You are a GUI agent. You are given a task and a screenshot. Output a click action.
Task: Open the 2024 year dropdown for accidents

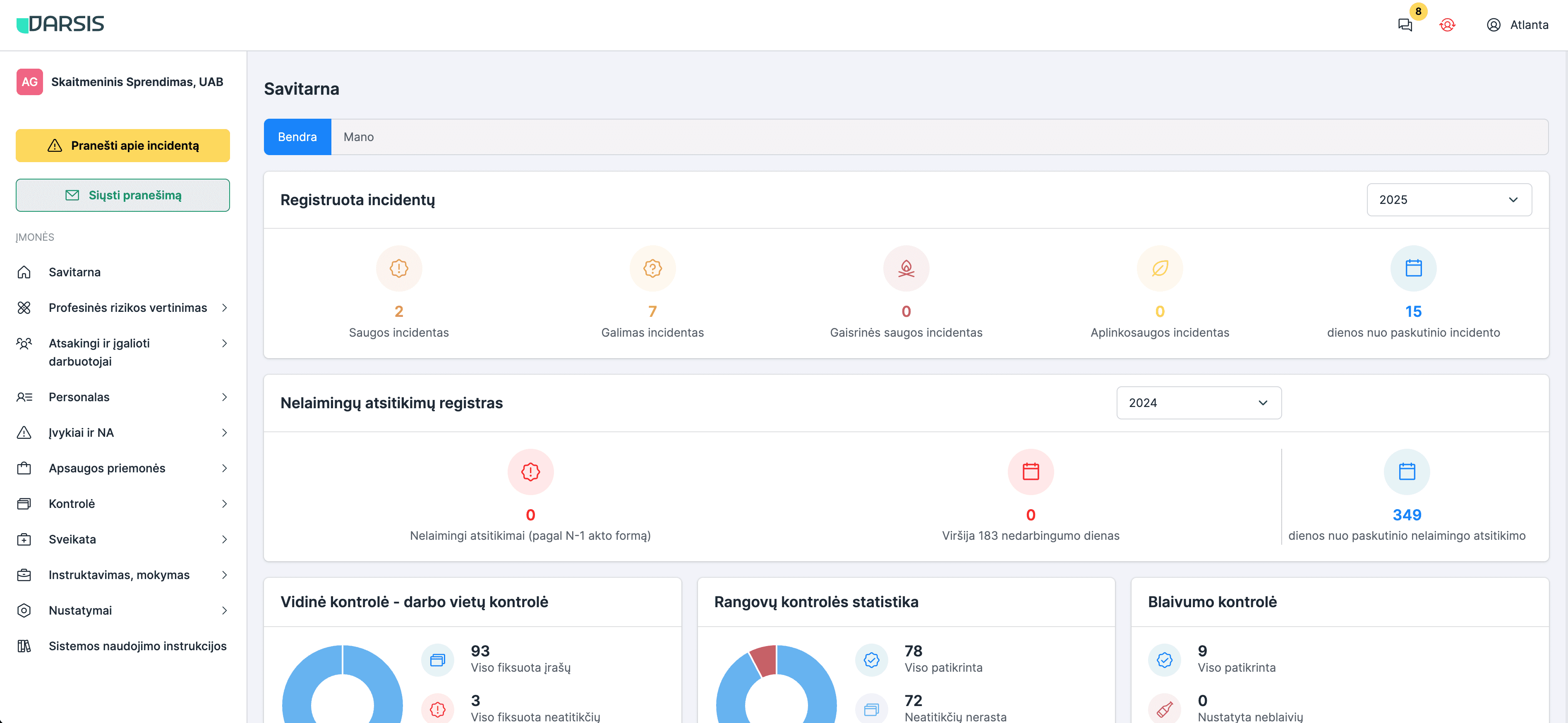coord(1199,403)
